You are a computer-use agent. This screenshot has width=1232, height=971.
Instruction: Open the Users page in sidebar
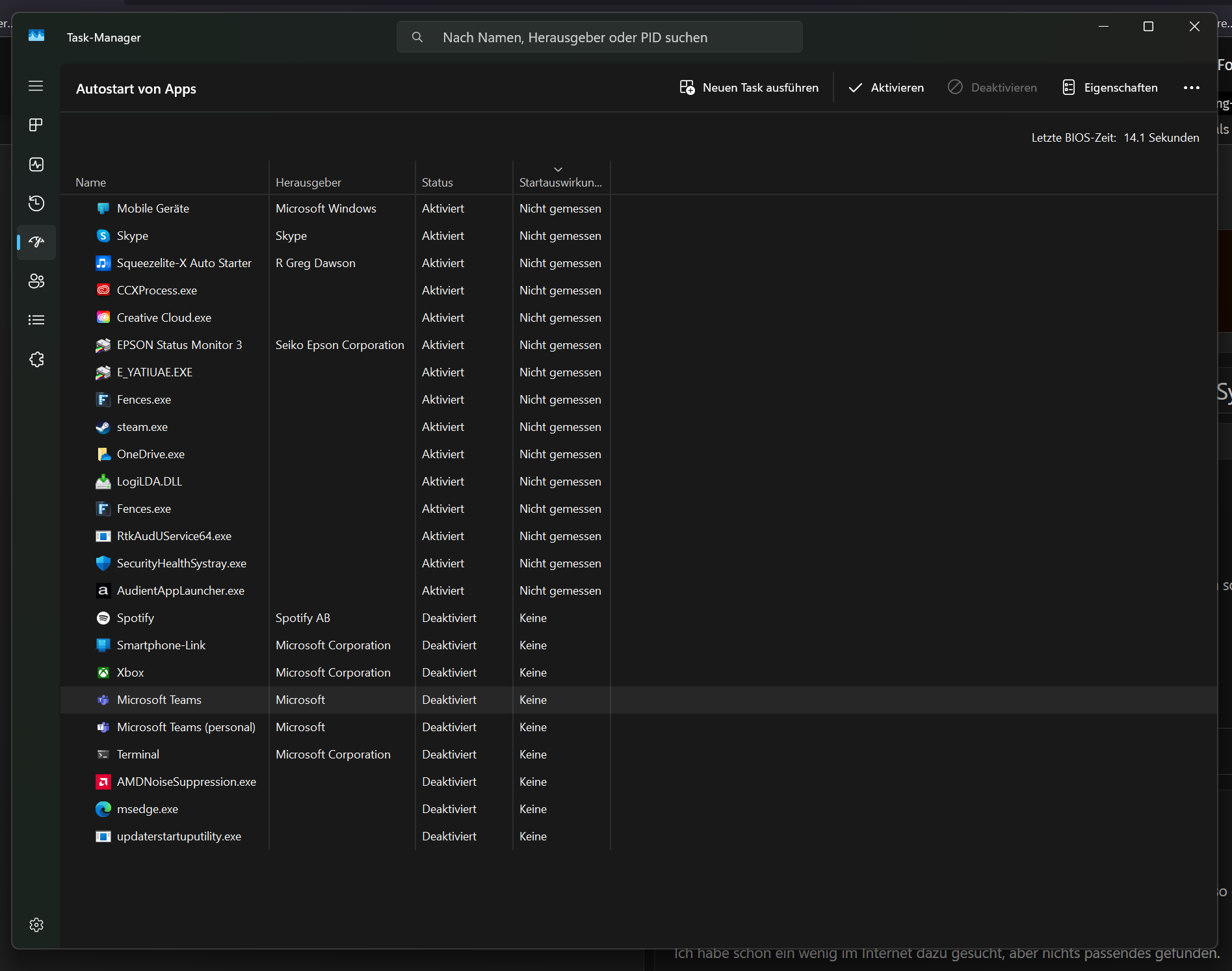(36, 281)
